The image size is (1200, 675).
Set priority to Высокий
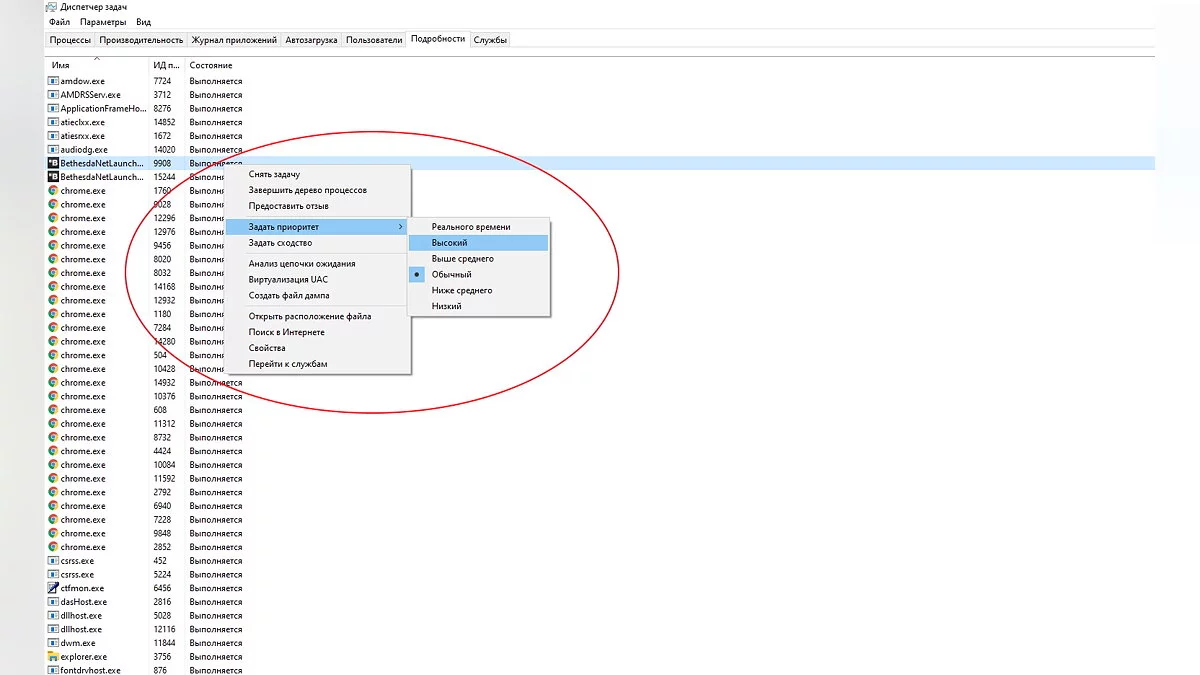[x=449, y=243]
